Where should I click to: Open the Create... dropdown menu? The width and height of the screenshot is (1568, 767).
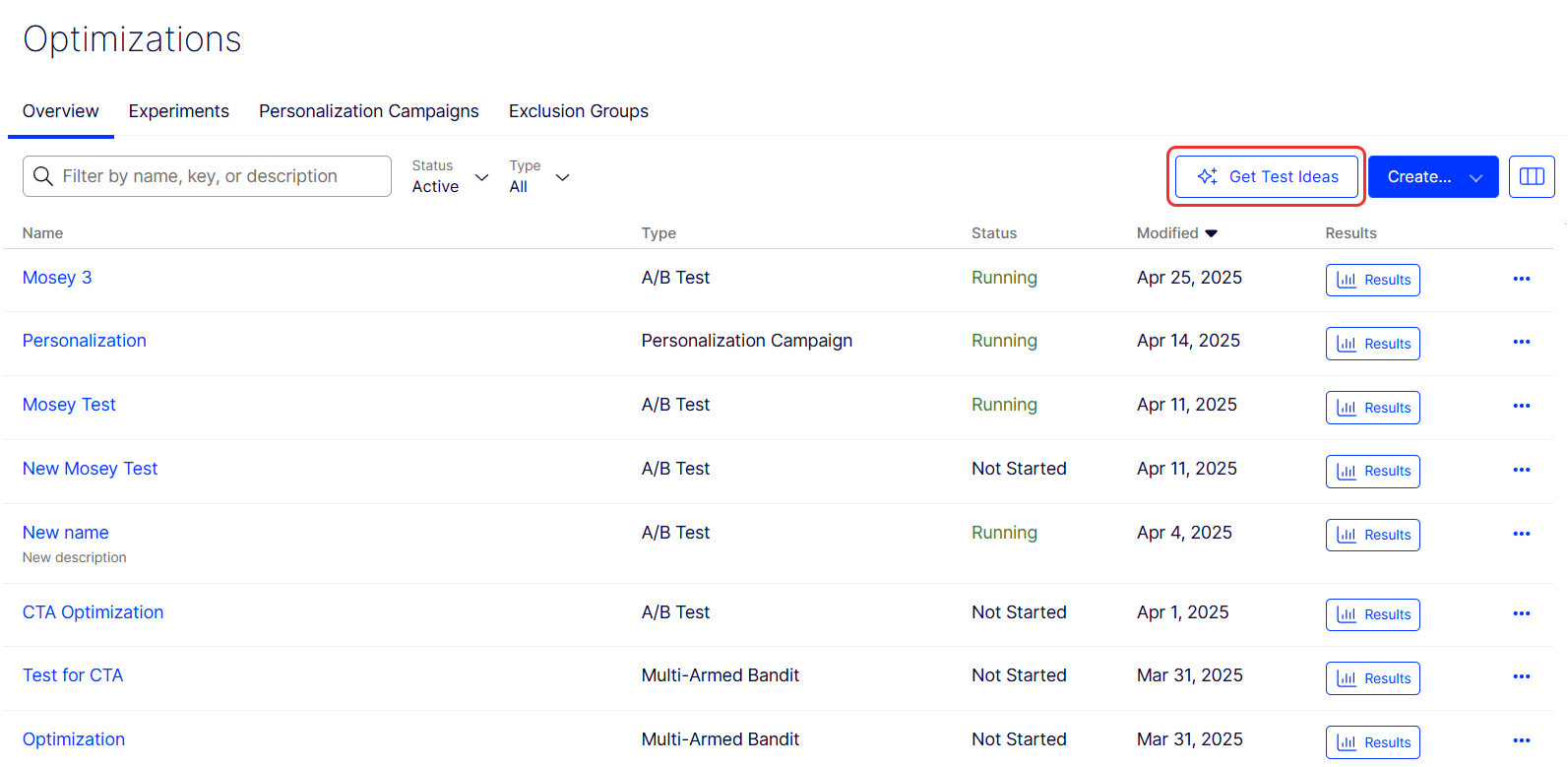tap(1432, 177)
